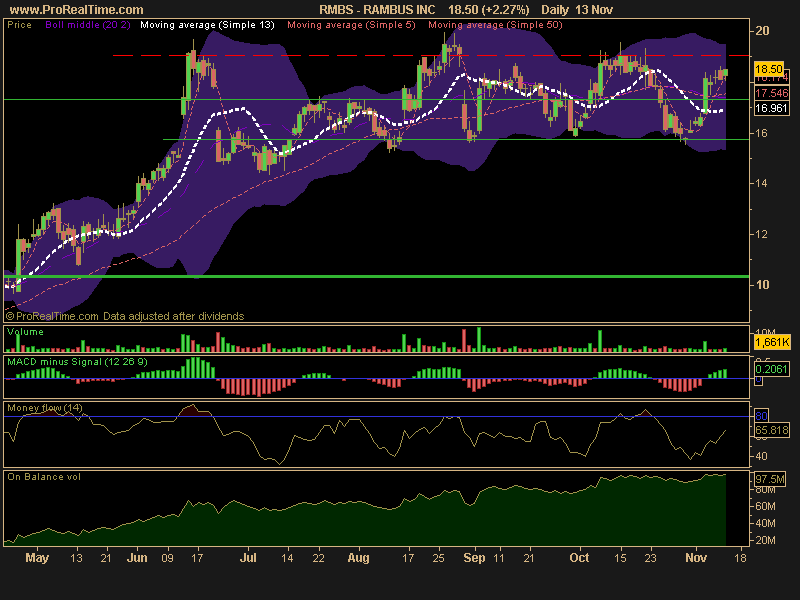Click the May date on time axis
Image resolution: width=800 pixels, height=600 pixels.
tap(37, 558)
